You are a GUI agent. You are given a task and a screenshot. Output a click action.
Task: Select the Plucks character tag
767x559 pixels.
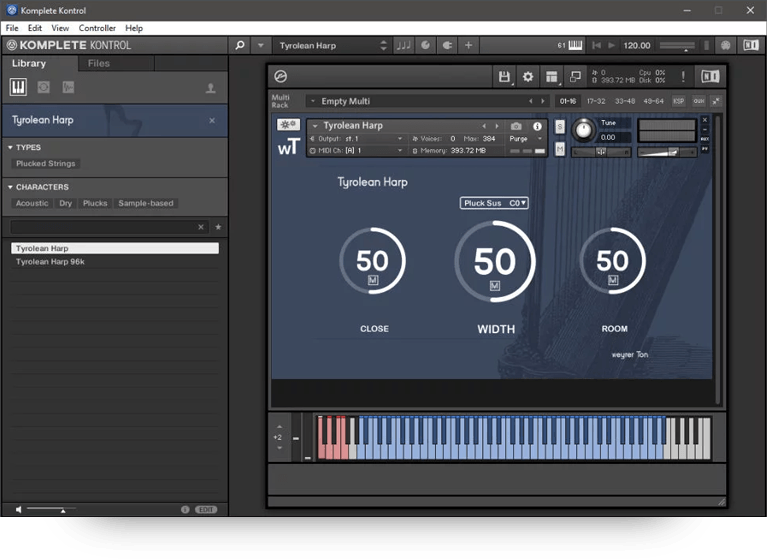pos(95,203)
